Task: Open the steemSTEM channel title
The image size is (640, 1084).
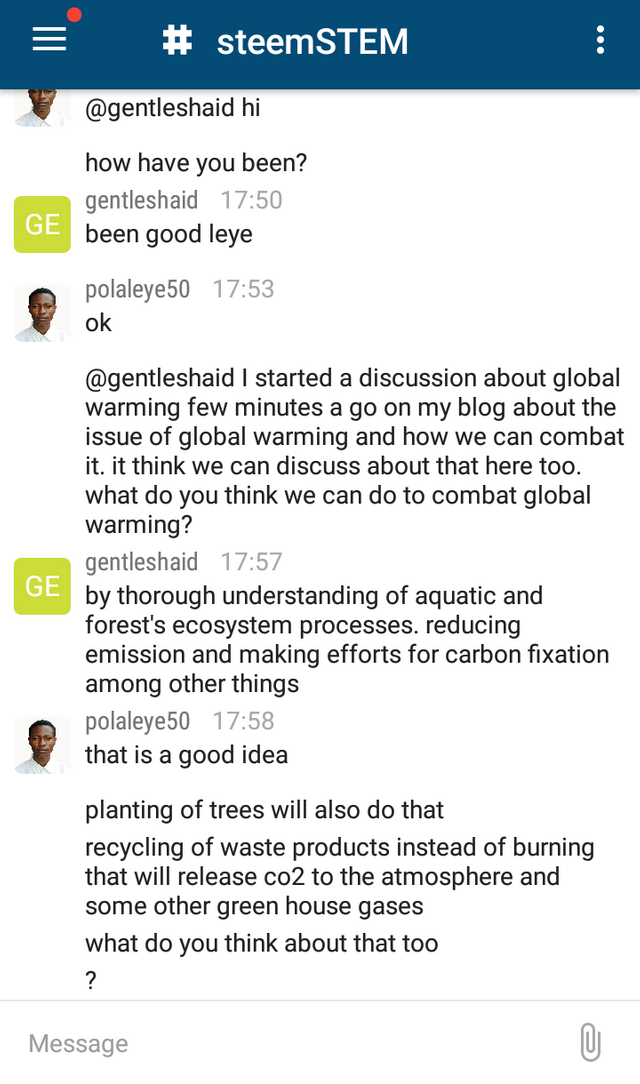Action: (312, 41)
